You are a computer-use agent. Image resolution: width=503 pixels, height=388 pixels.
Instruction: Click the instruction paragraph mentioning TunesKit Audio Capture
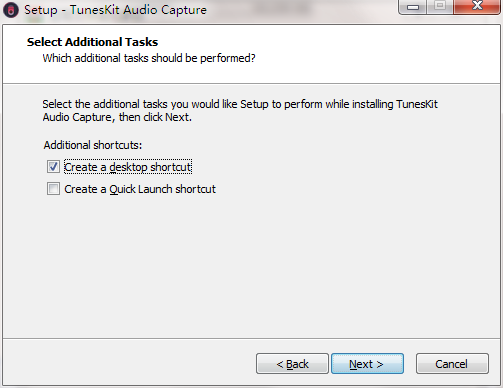pos(240,111)
